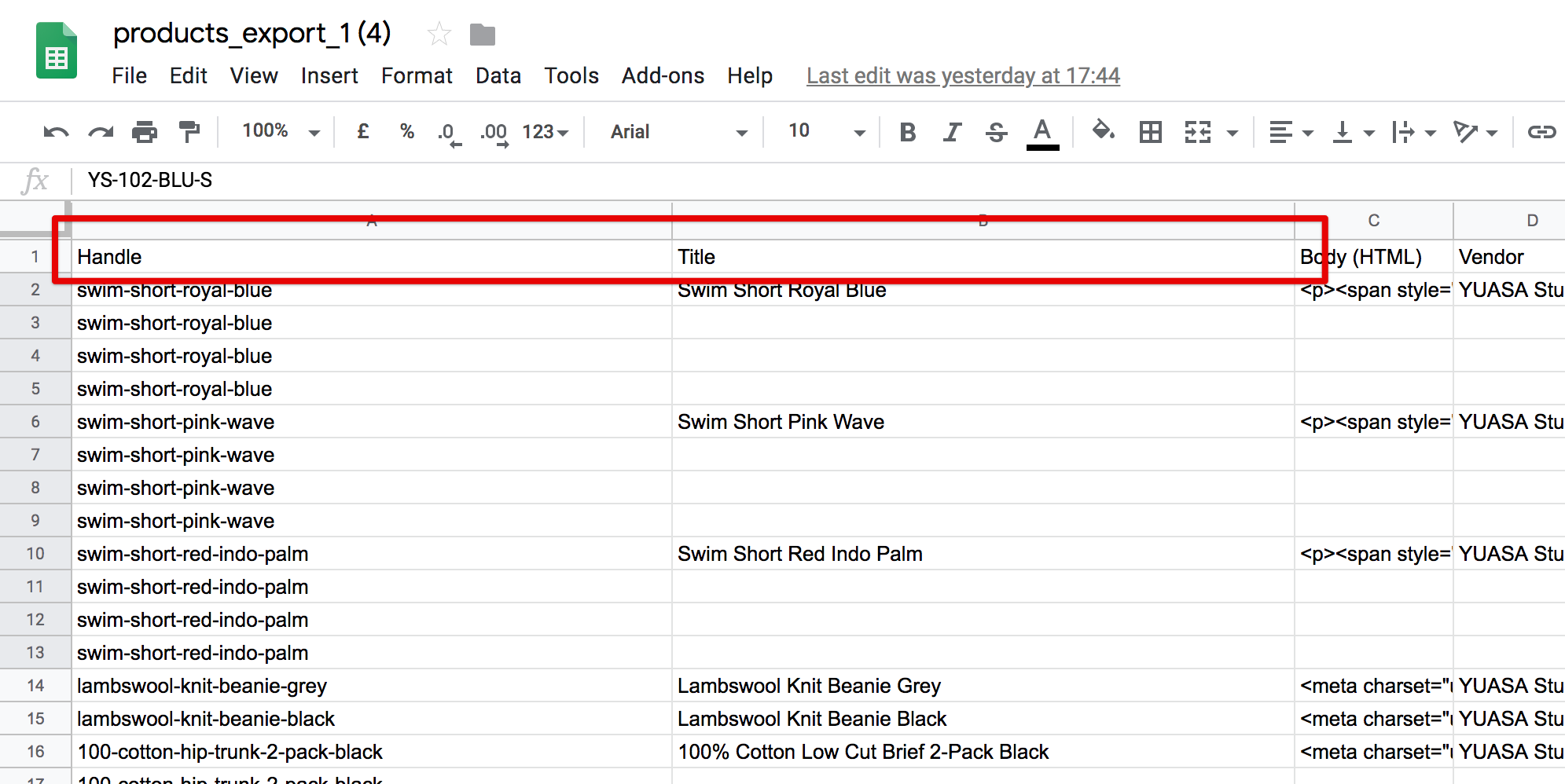The height and width of the screenshot is (784, 1565).
Task: Click the move to folder icon
Action: point(482,35)
